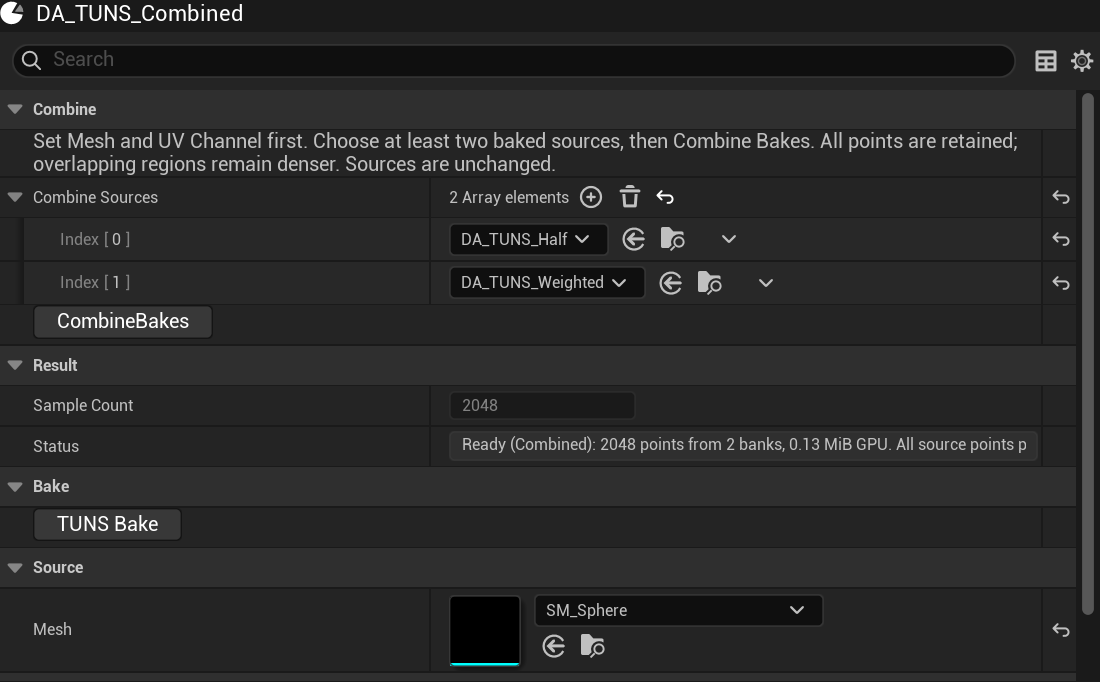This screenshot has width=1100, height=682.
Task: Select the Index [0] label
Action: [95, 239]
